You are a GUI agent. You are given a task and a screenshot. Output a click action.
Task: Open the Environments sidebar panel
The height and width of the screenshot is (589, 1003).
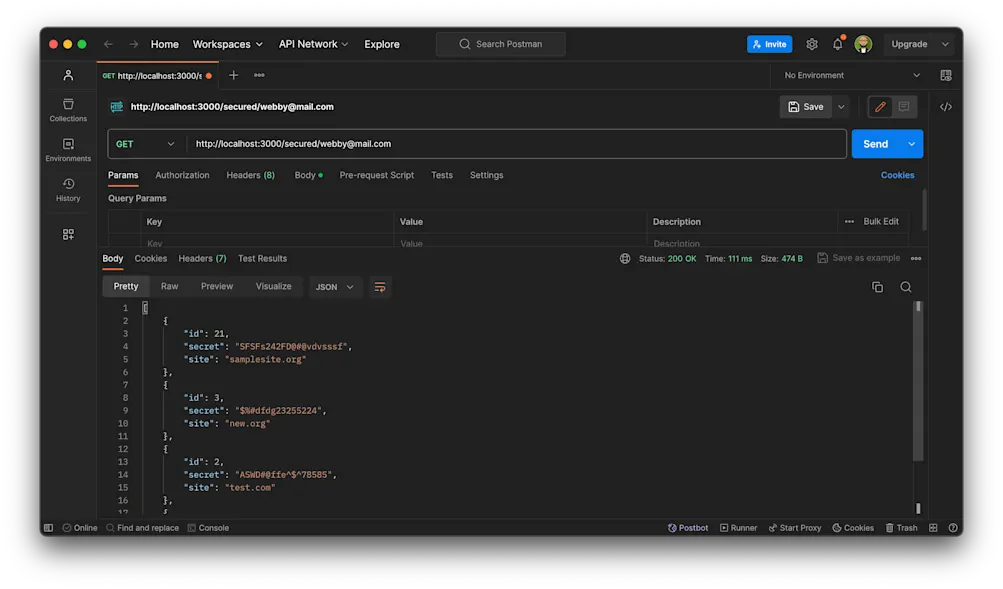68,150
